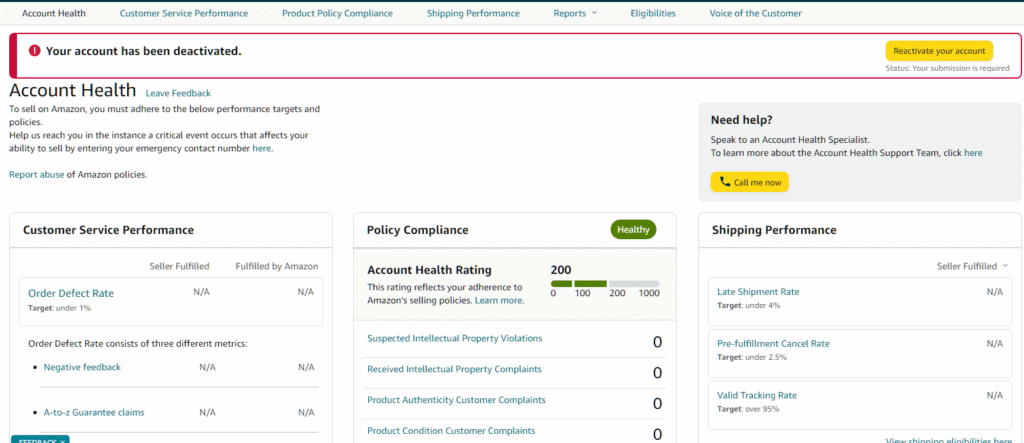This screenshot has width=1024, height=443.
Task: Open the Eligibilities tab
Action: [653, 13]
